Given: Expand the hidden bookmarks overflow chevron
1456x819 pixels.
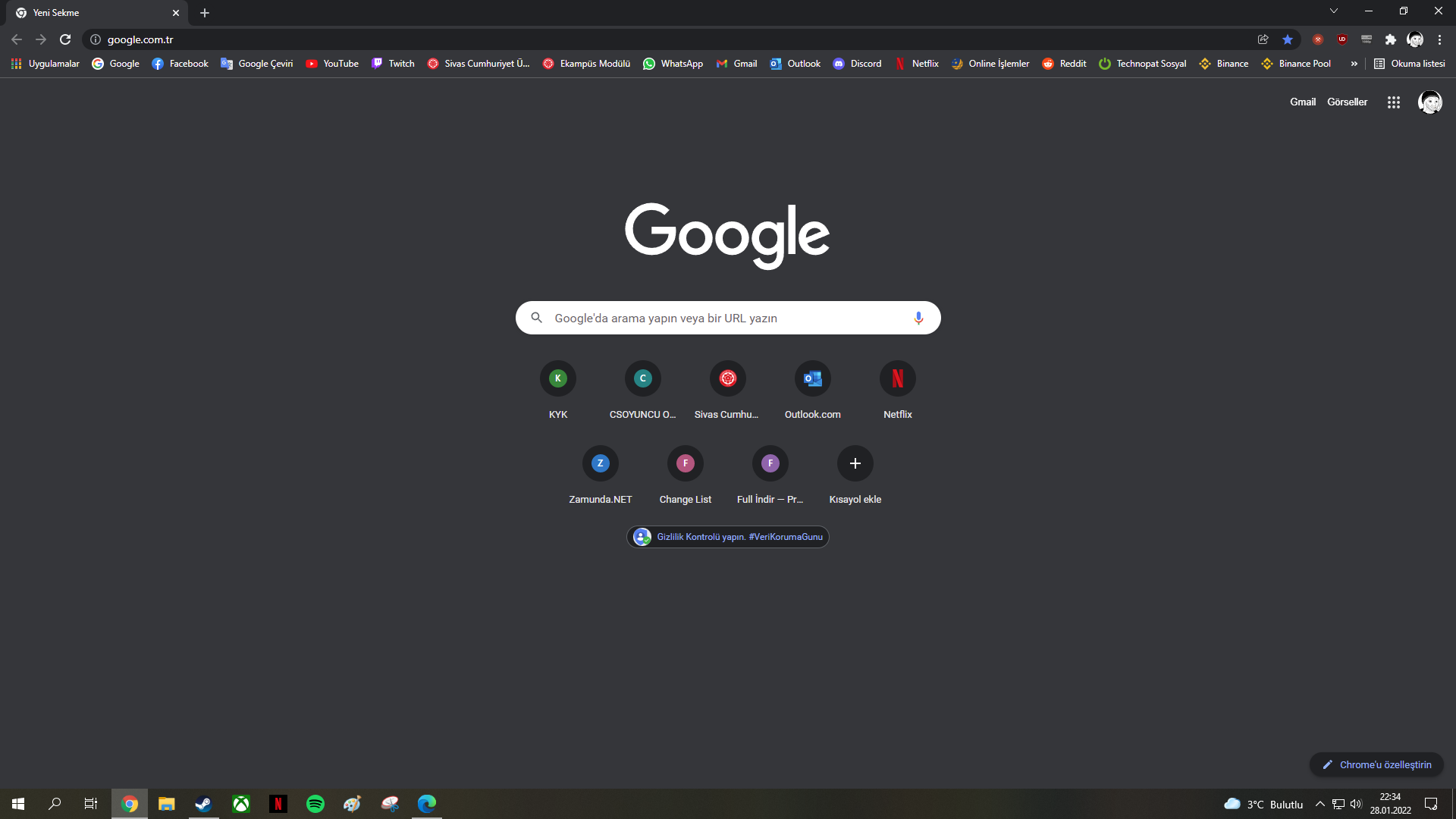Looking at the screenshot, I should tap(1354, 64).
